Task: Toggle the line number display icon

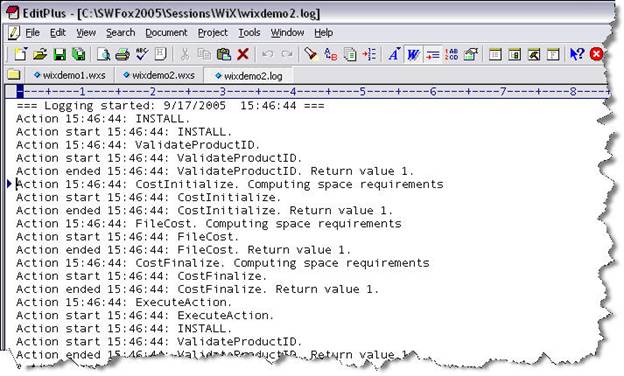Action: (x=452, y=54)
